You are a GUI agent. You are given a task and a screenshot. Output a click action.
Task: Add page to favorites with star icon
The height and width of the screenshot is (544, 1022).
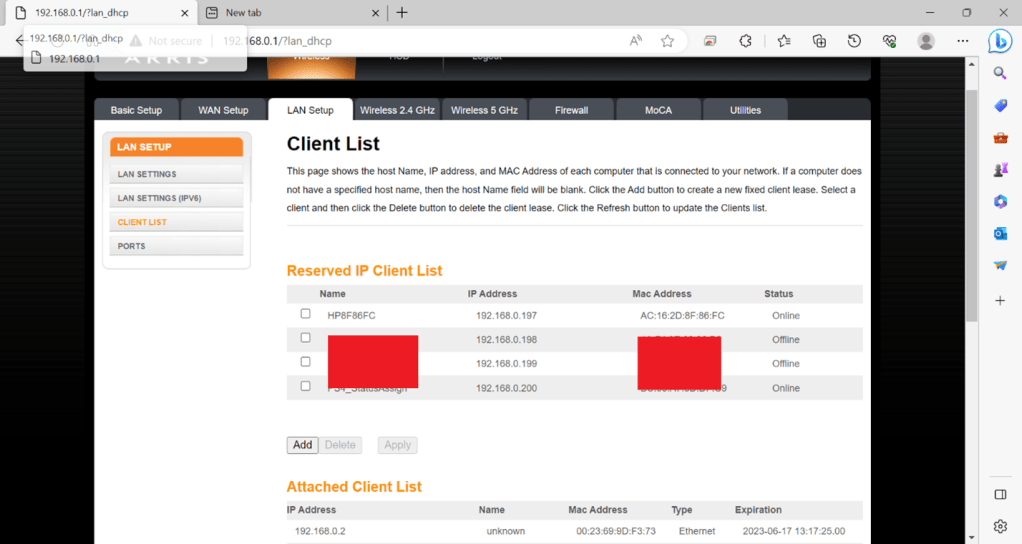667,41
